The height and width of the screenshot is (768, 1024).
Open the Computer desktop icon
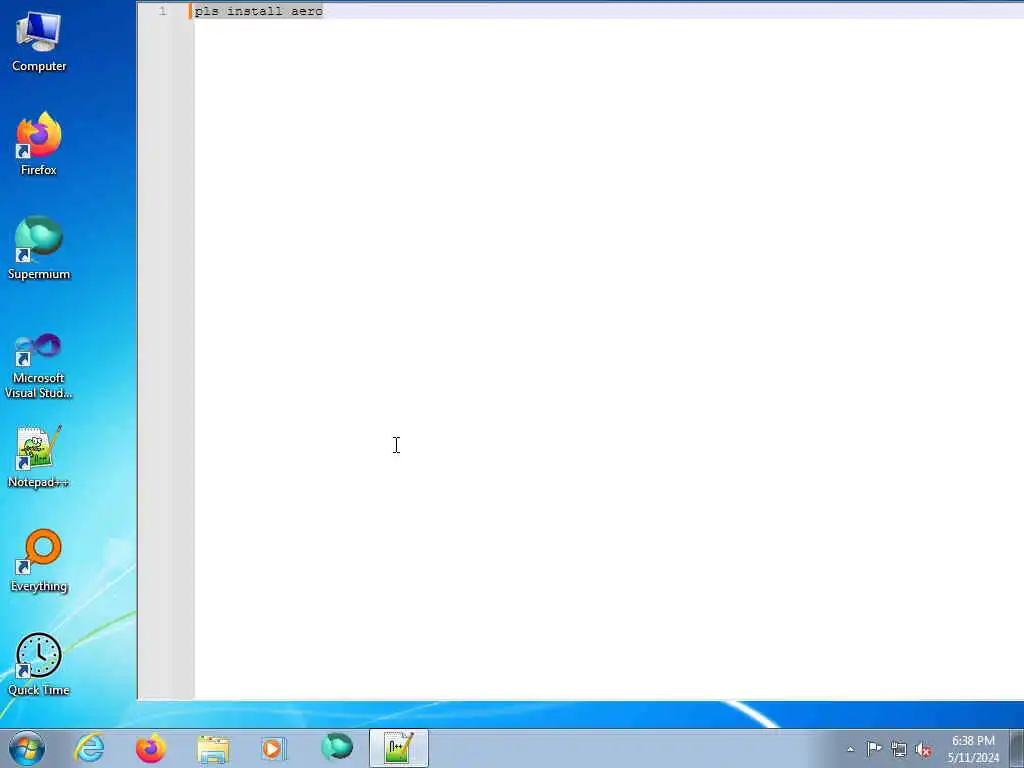[x=39, y=41]
